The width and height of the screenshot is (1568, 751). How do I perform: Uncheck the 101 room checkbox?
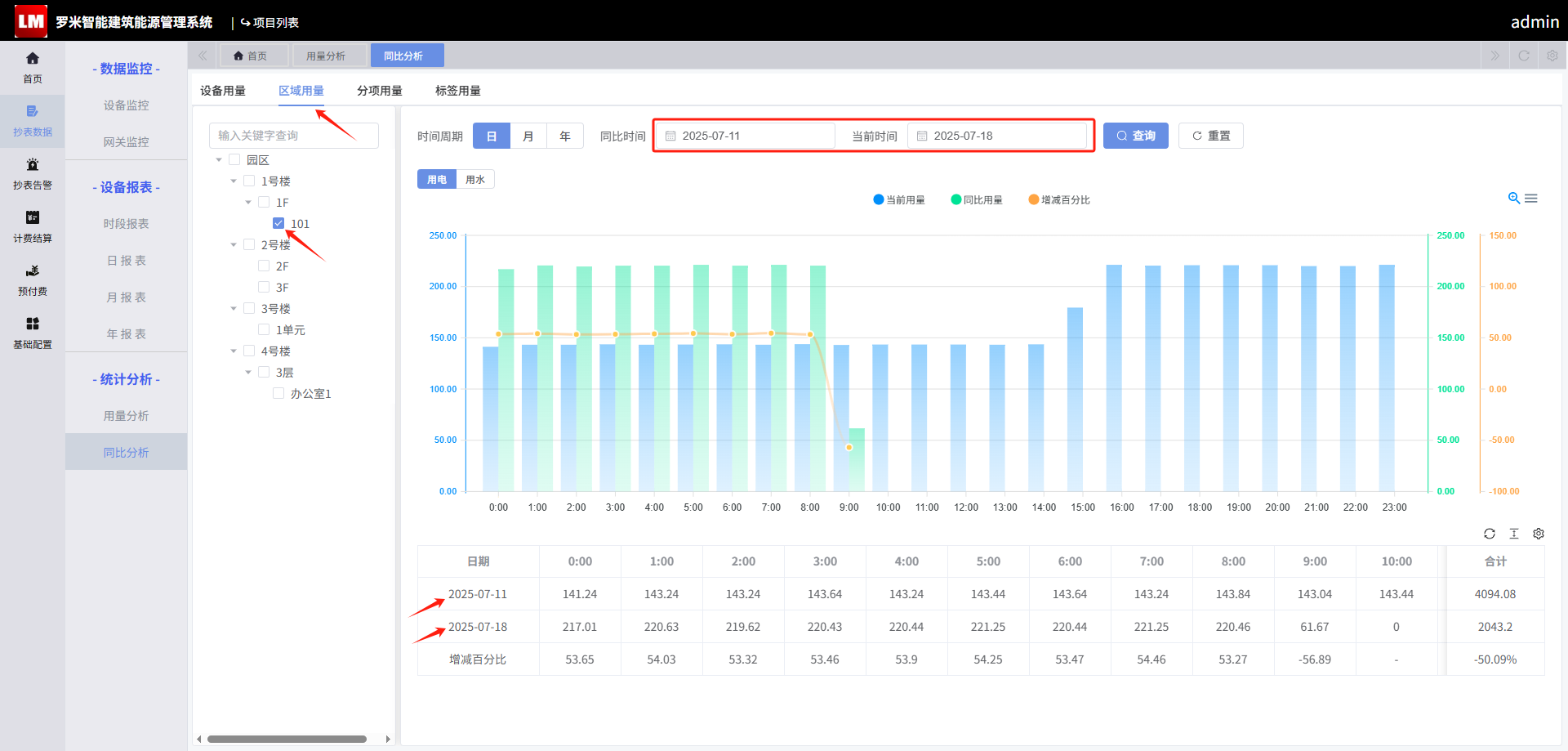point(278,223)
